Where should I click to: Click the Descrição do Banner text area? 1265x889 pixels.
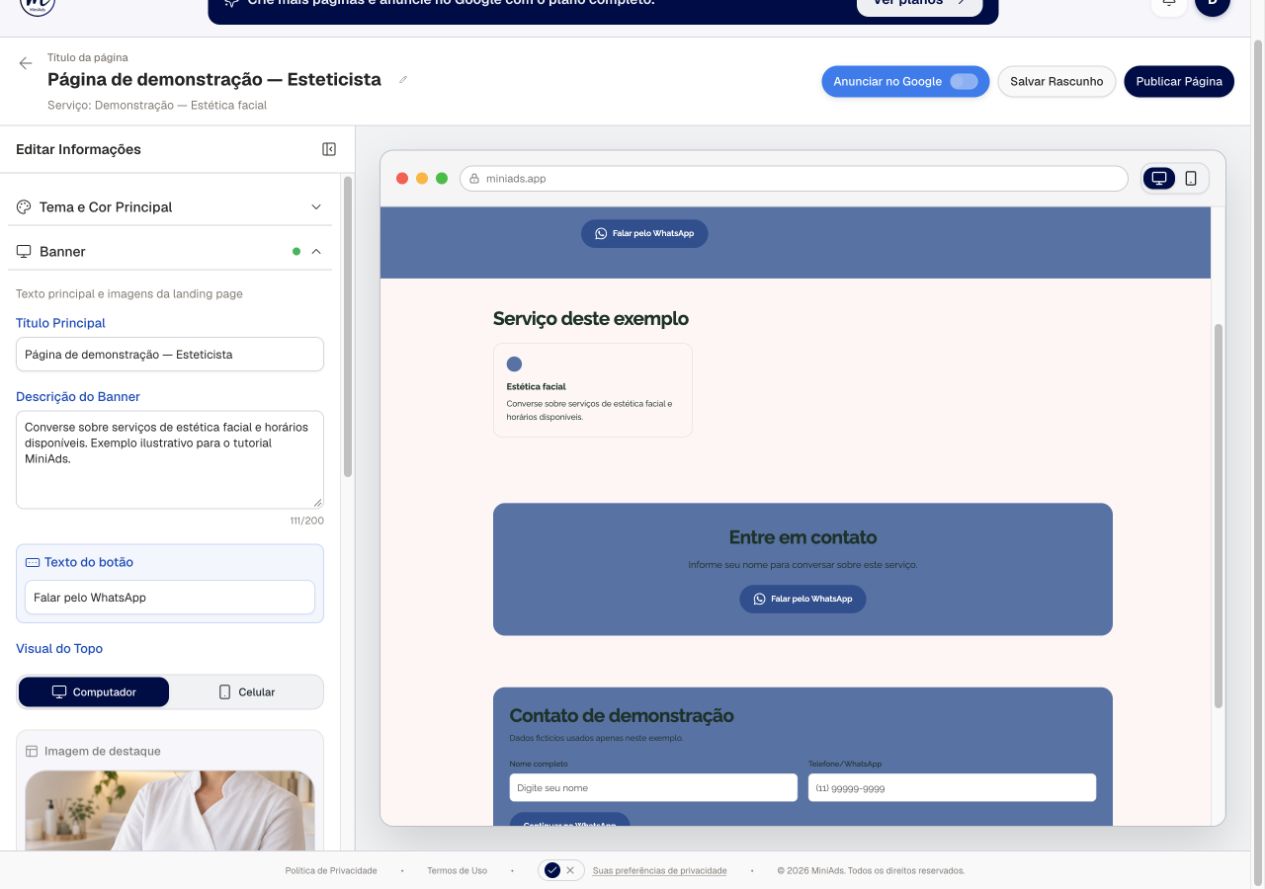[x=170, y=460]
